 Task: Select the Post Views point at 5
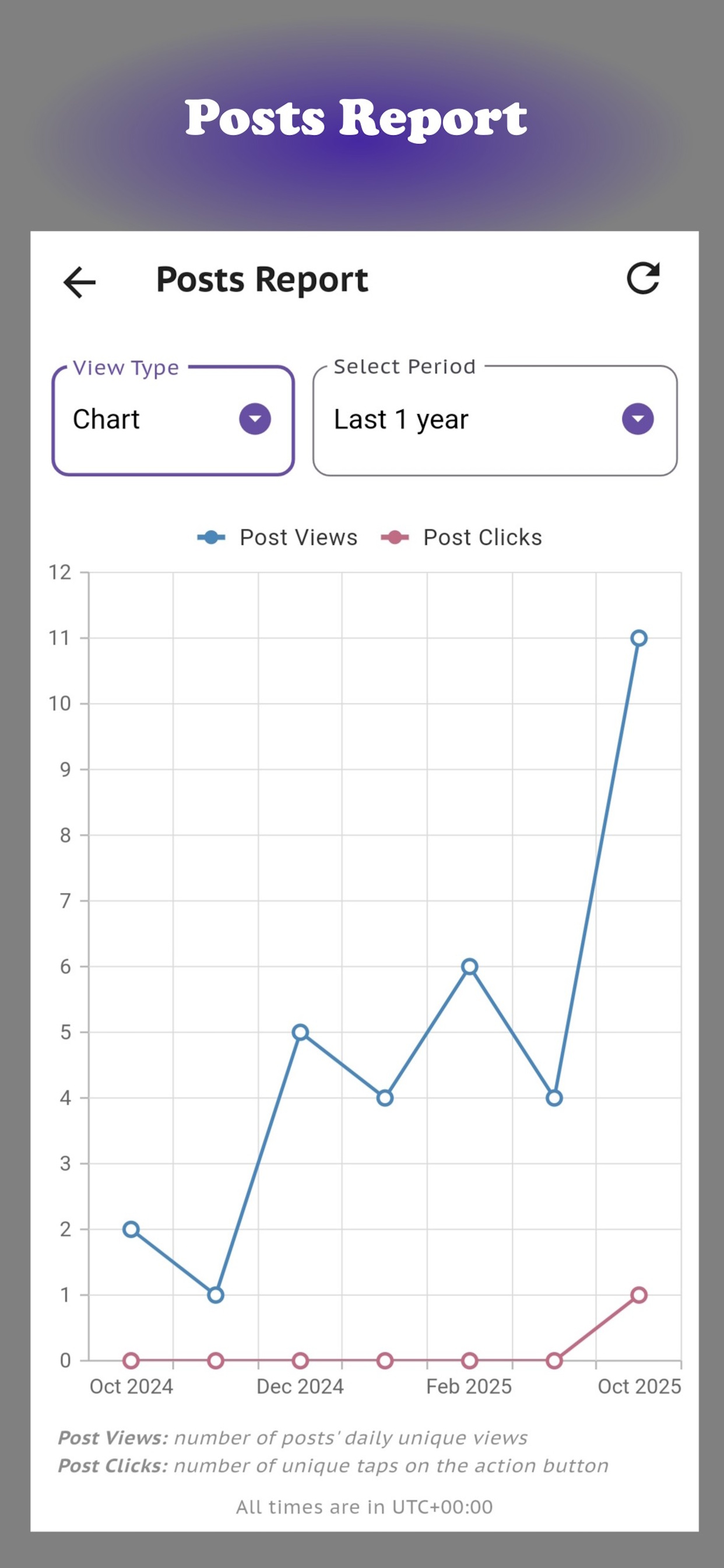[300, 1032]
